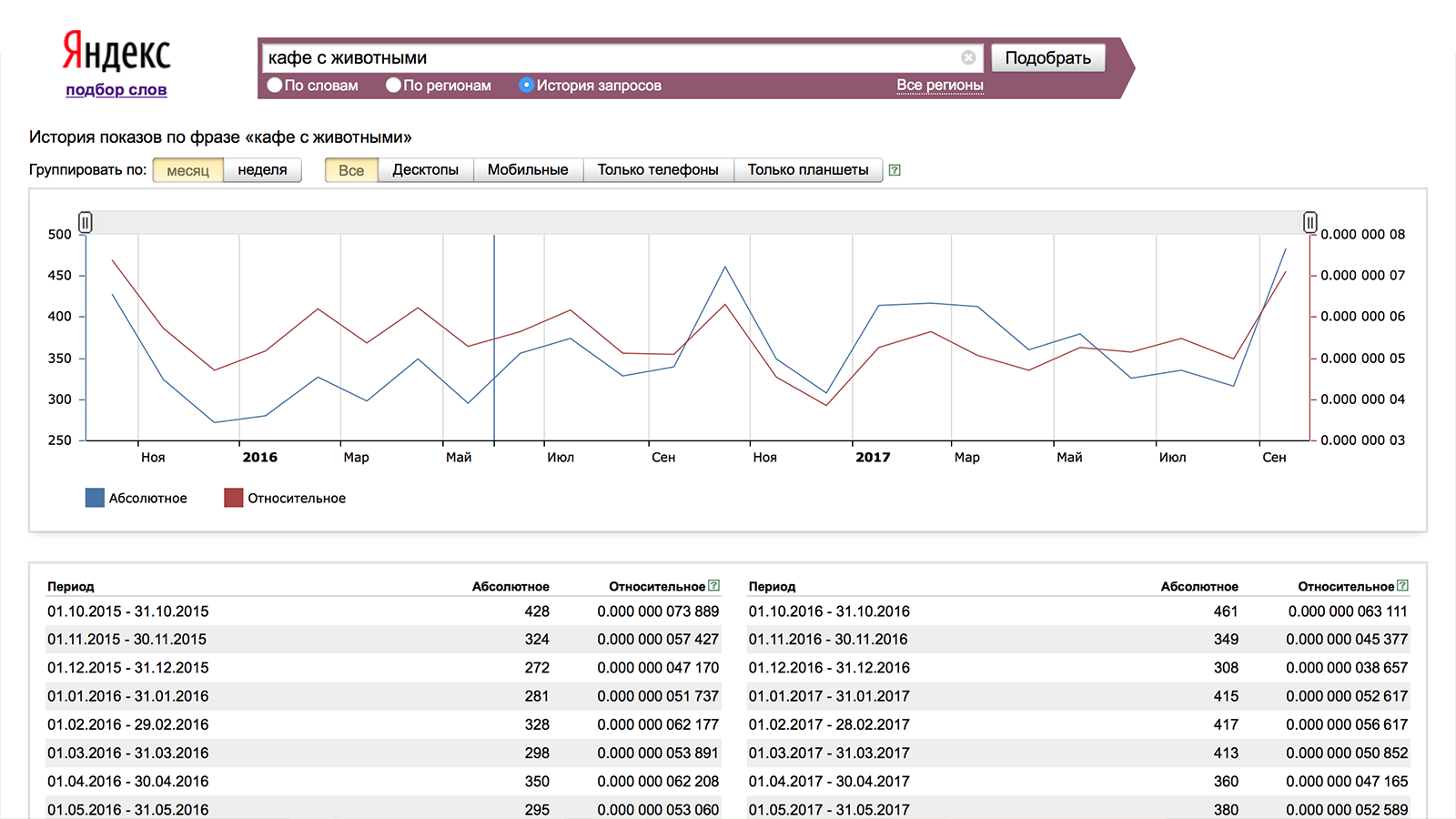The image size is (1456, 819).
Task: Click the period 01.11.2015 - 30.11.2015
Action: 127,640
